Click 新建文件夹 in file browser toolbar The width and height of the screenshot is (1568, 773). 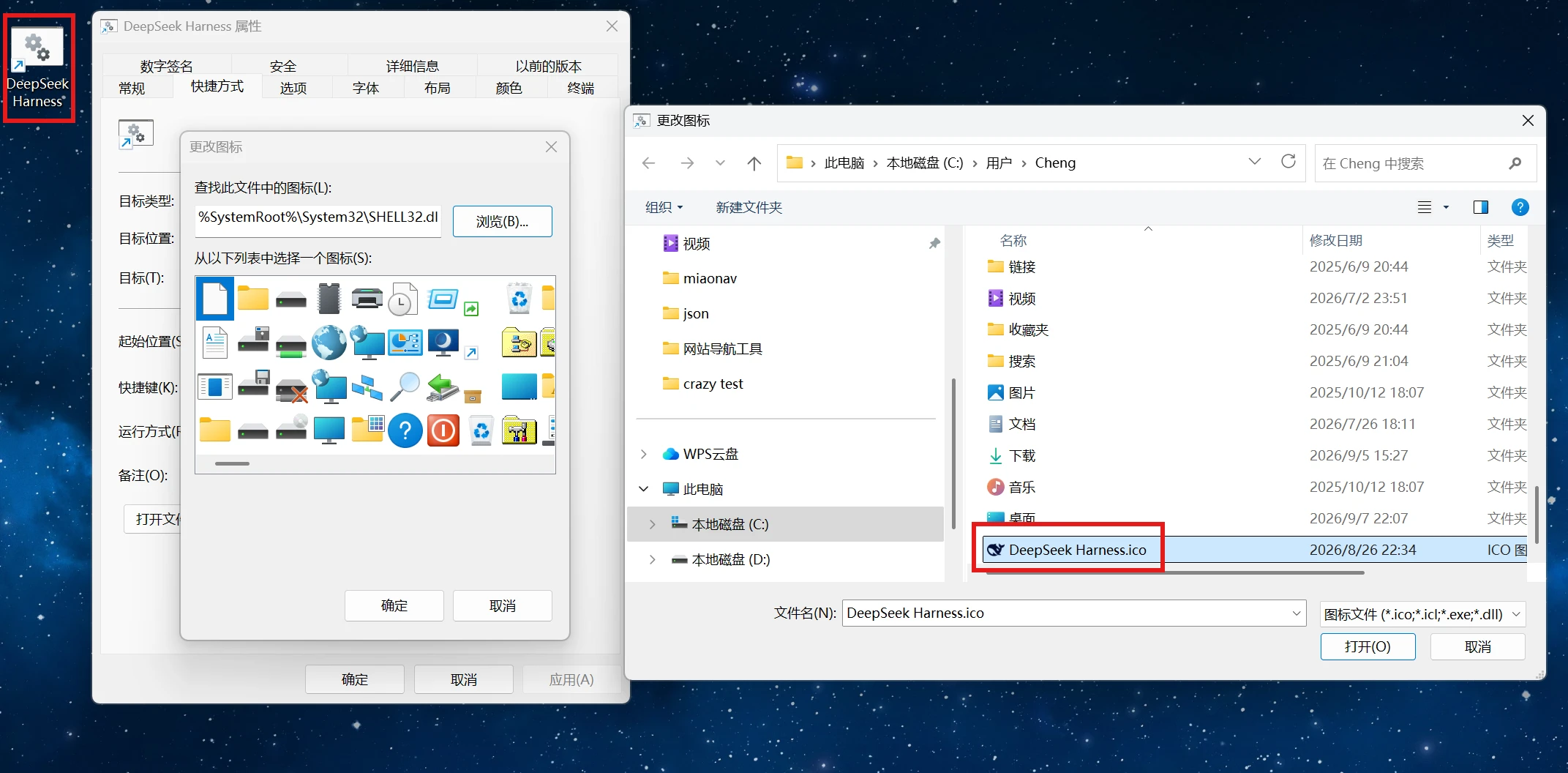click(749, 207)
